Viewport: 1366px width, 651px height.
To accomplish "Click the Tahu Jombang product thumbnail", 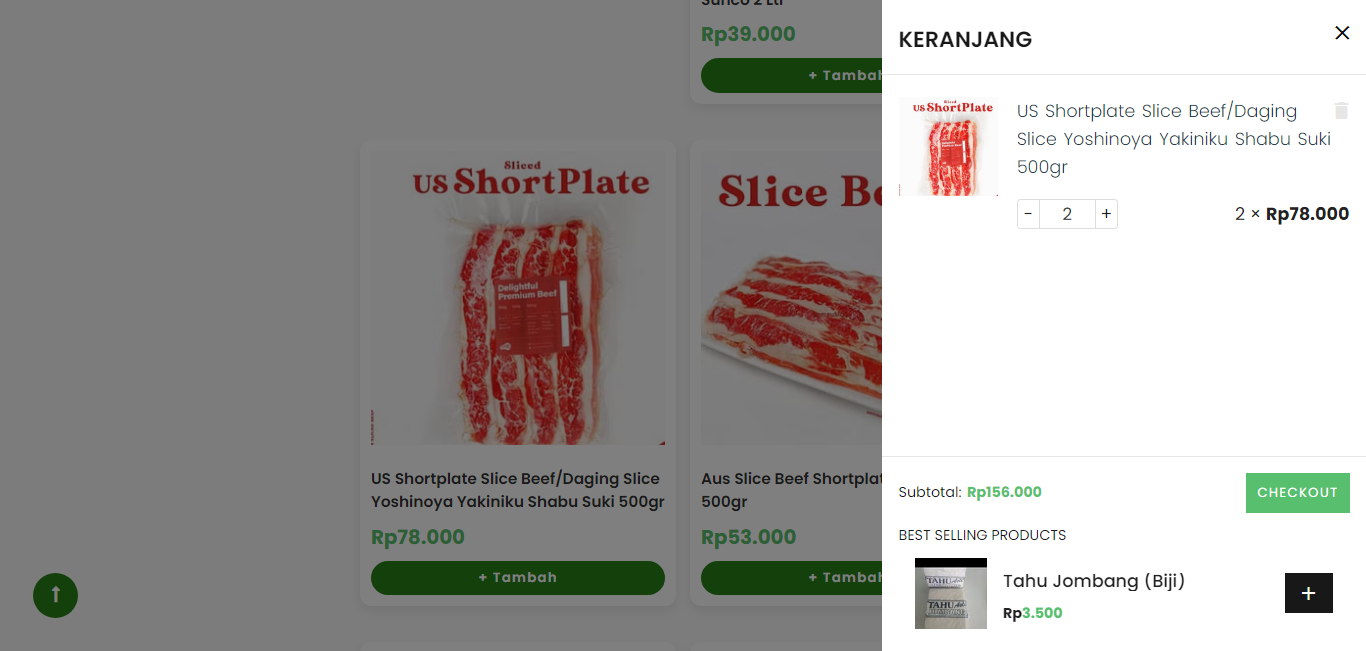I will pos(950,593).
